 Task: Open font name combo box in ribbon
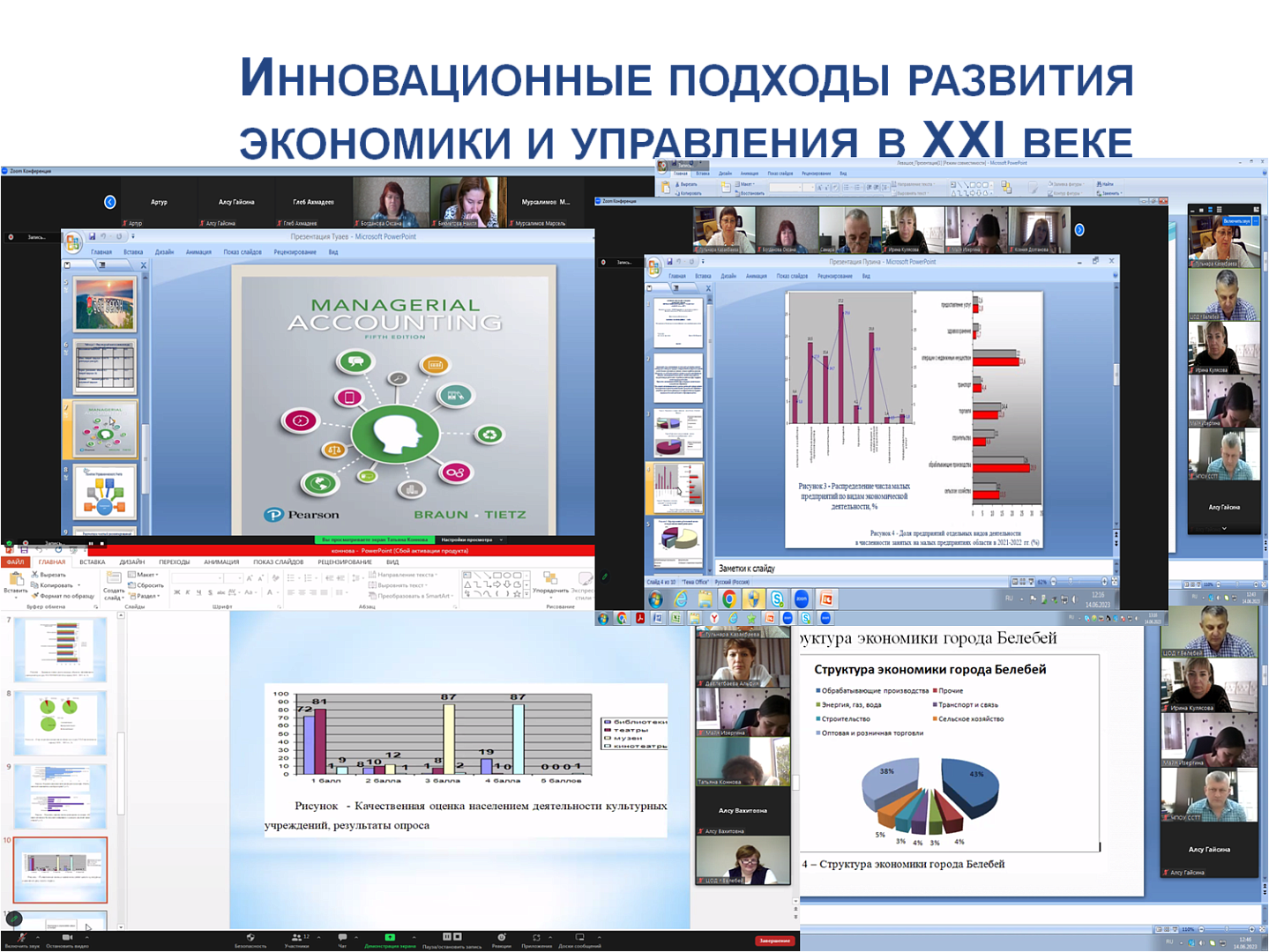[197, 578]
